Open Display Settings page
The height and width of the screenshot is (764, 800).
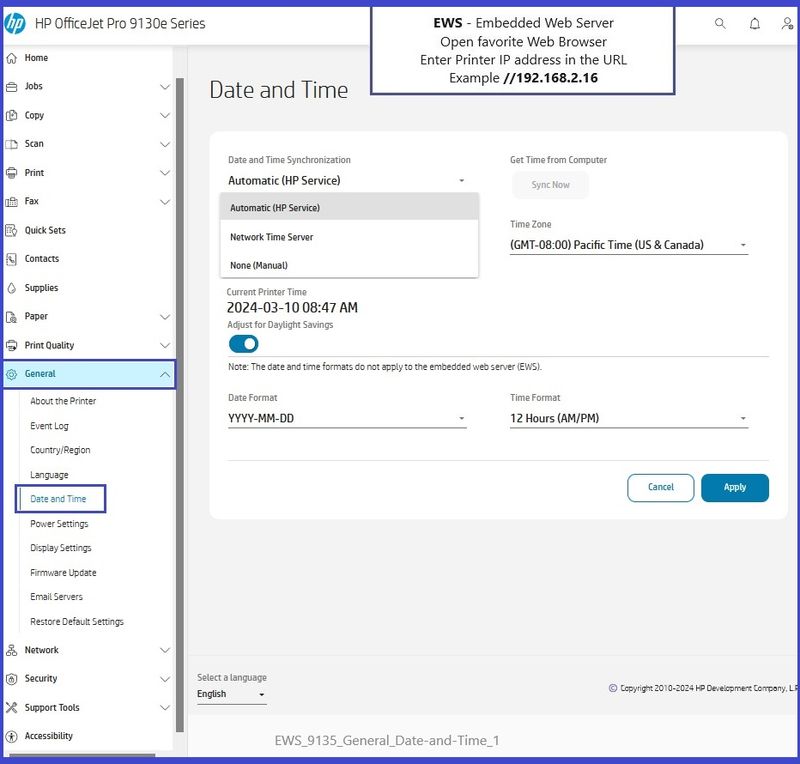pyautogui.click(x=61, y=548)
